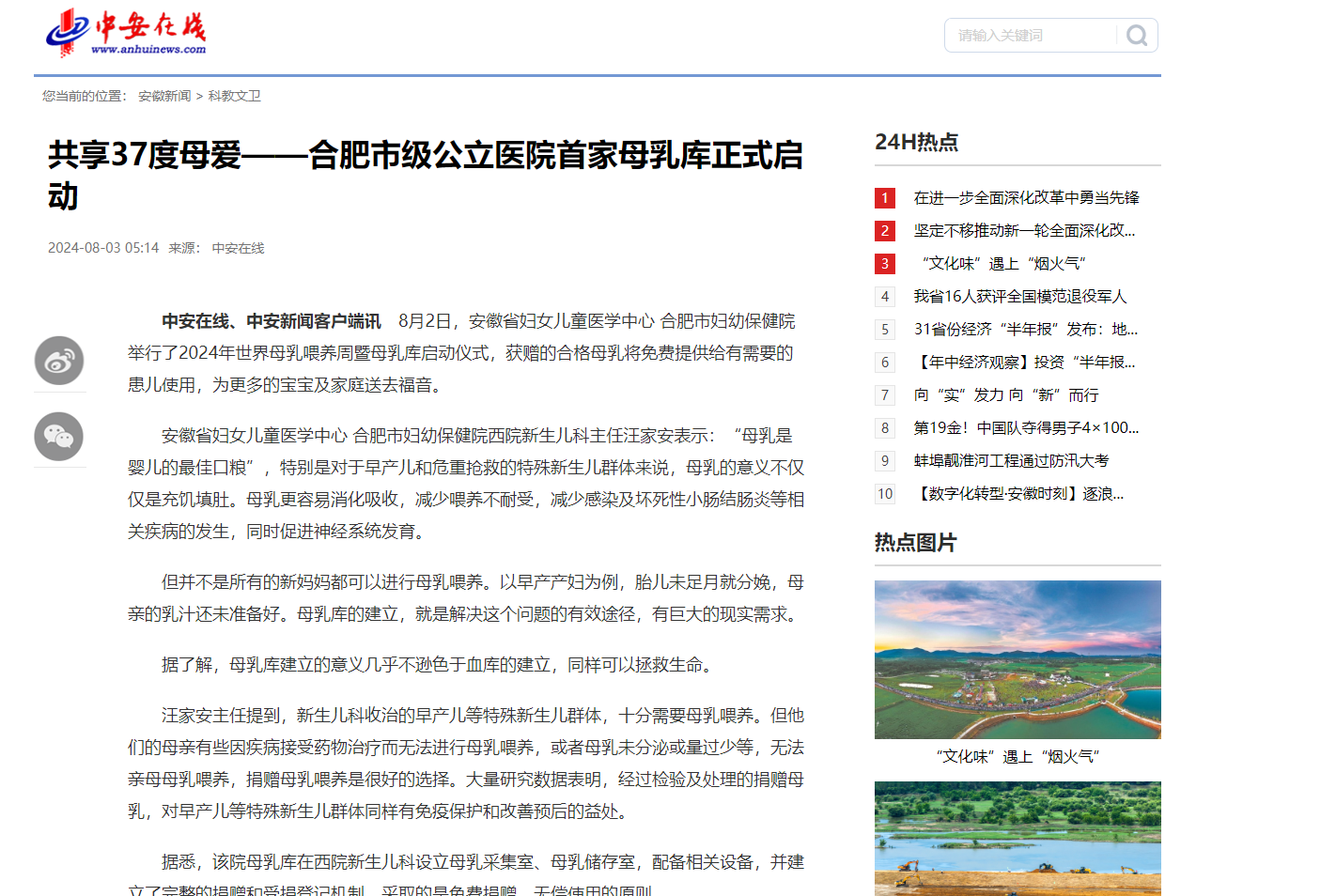Open hot item 我省16人获评全国模范退役军人
Image resolution: width=1336 pixels, height=896 pixels.
pyautogui.click(x=1019, y=296)
